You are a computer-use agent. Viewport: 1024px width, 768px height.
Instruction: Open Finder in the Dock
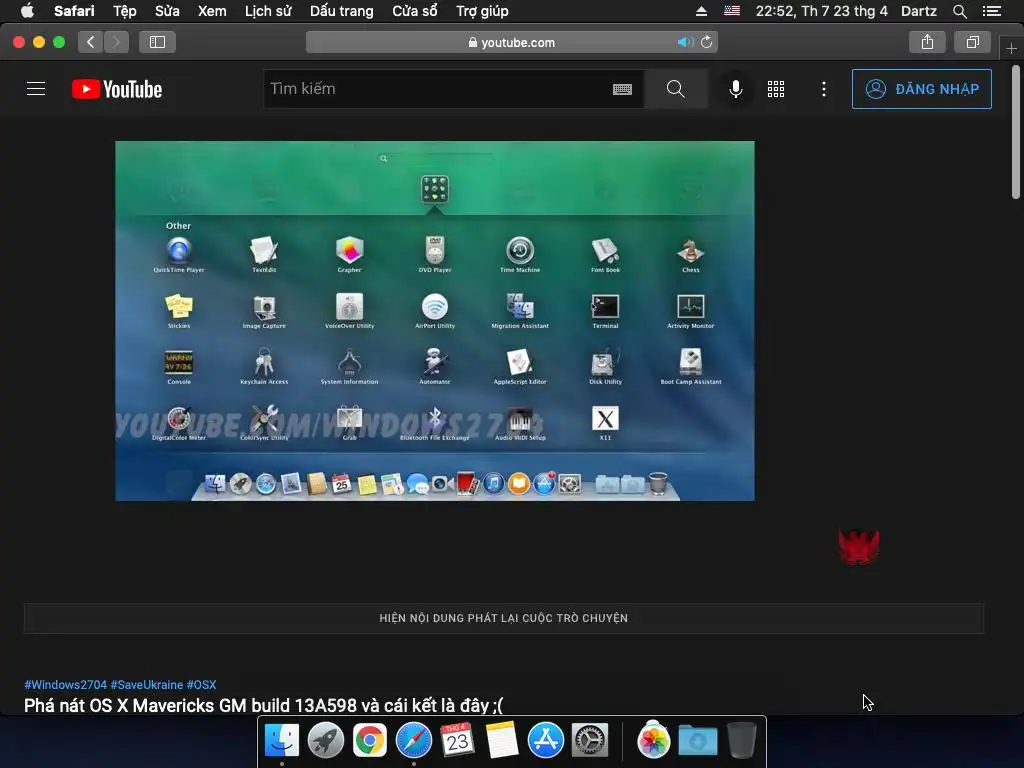click(x=281, y=741)
